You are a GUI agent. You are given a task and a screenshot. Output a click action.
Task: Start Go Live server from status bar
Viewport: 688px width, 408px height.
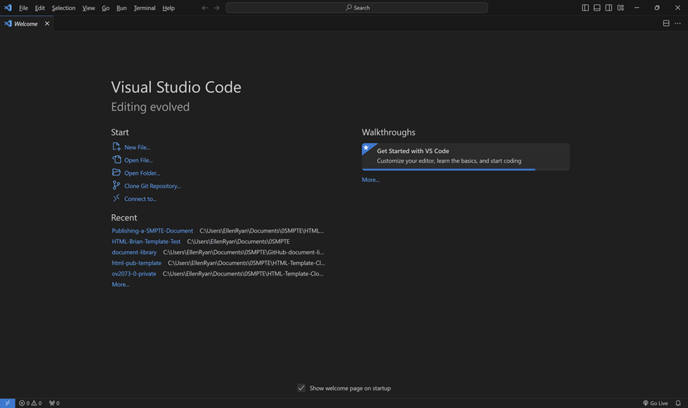tap(656, 403)
